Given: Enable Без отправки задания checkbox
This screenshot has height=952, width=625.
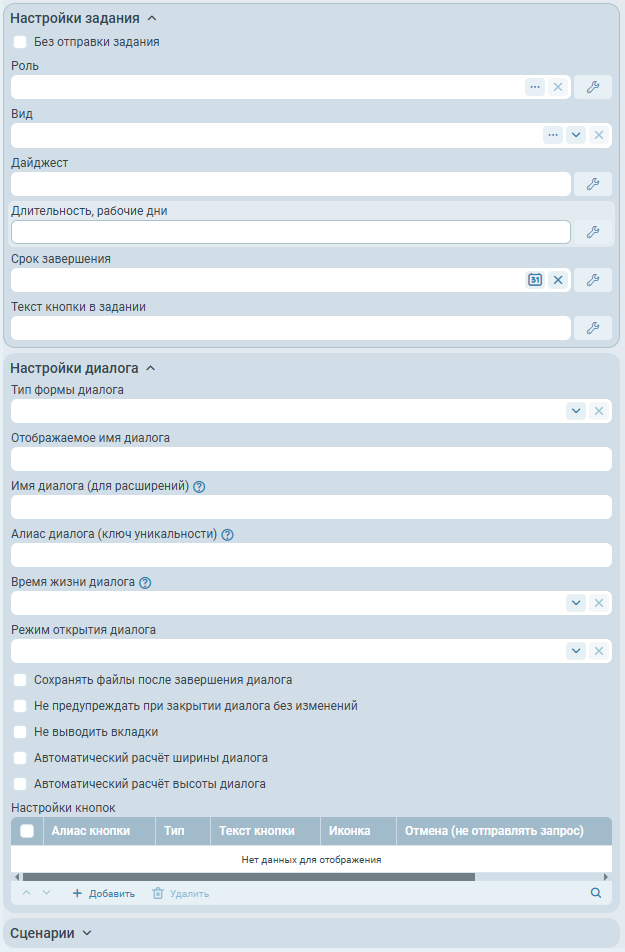Looking at the screenshot, I should [x=20, y=42].
